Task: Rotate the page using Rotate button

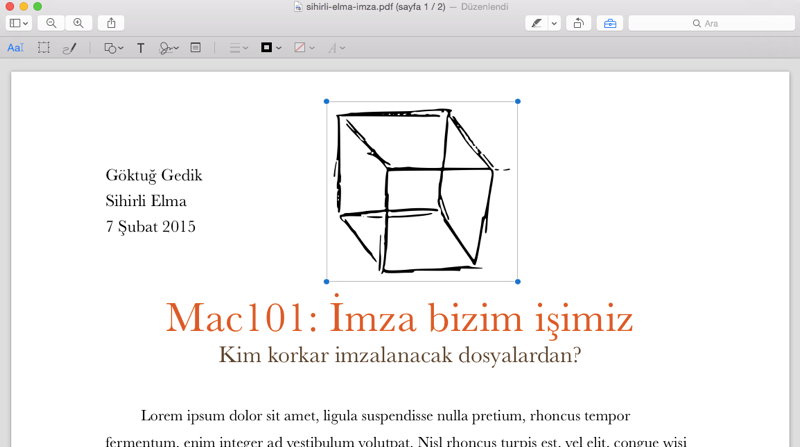Action: 578,23
